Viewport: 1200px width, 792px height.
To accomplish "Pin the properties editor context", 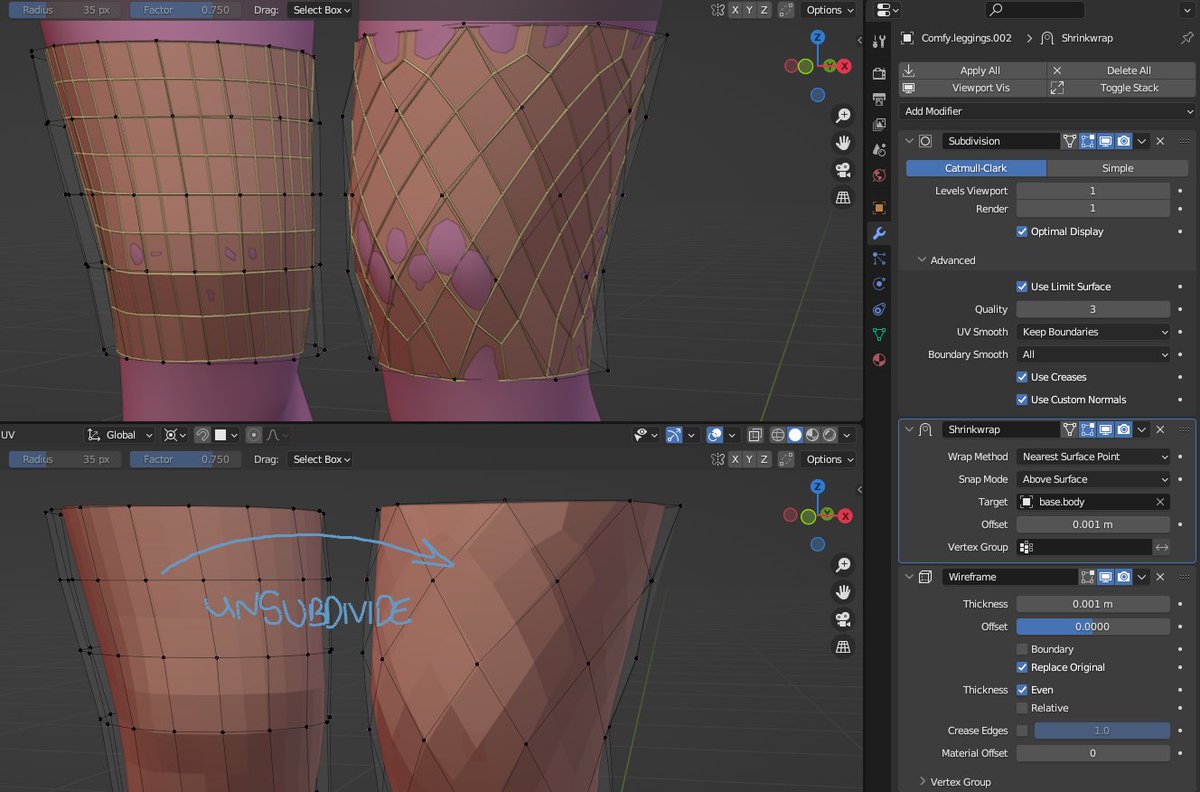I will [x=1187, y=38].
